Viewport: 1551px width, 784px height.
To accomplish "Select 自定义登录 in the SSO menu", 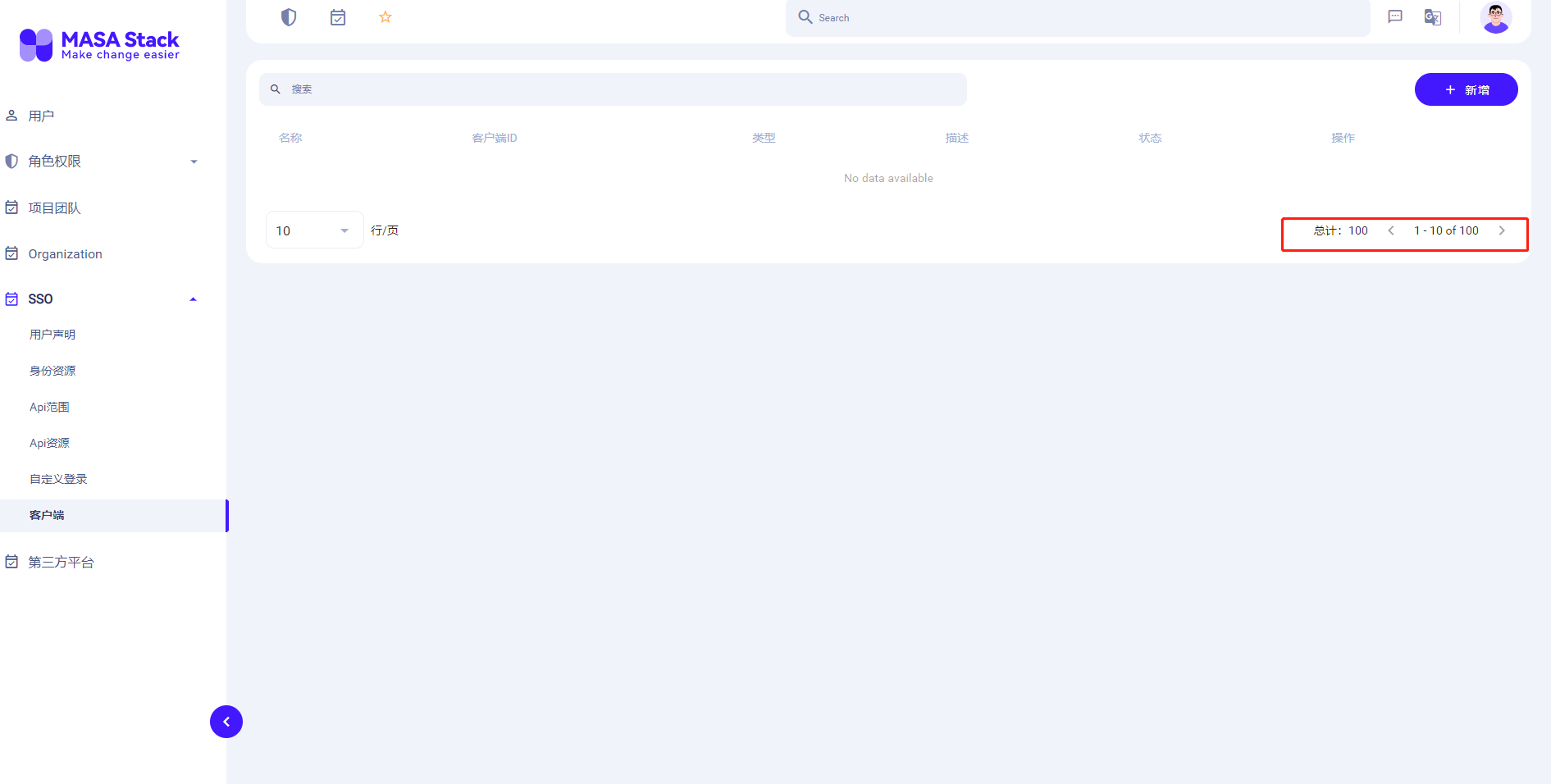I will click(57, 478).
